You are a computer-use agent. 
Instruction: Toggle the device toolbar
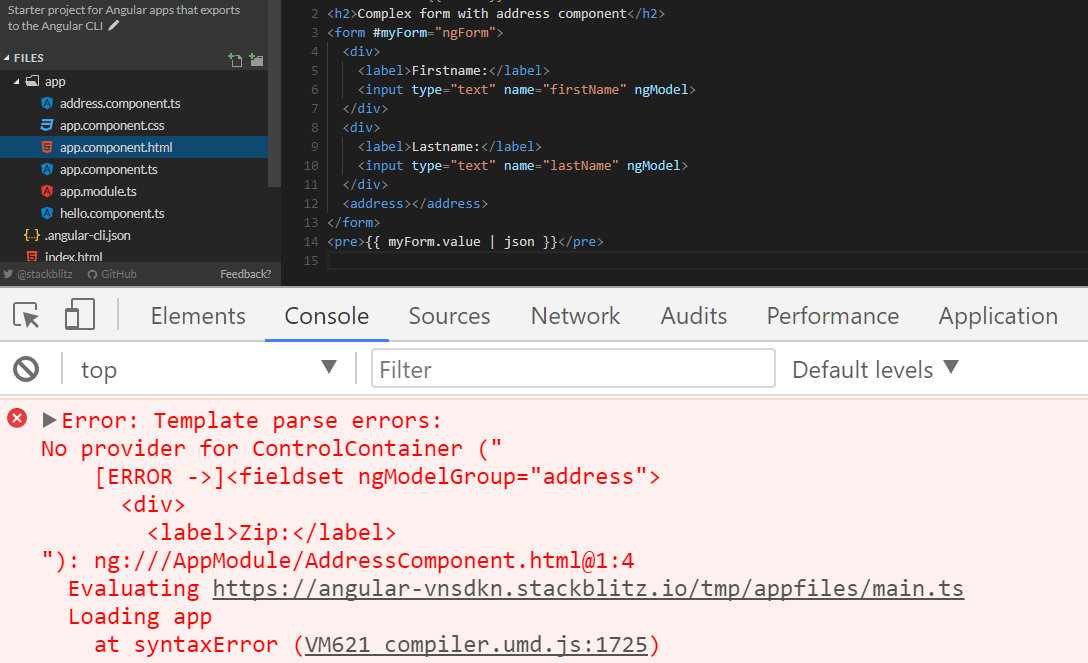tap(79, 314)
